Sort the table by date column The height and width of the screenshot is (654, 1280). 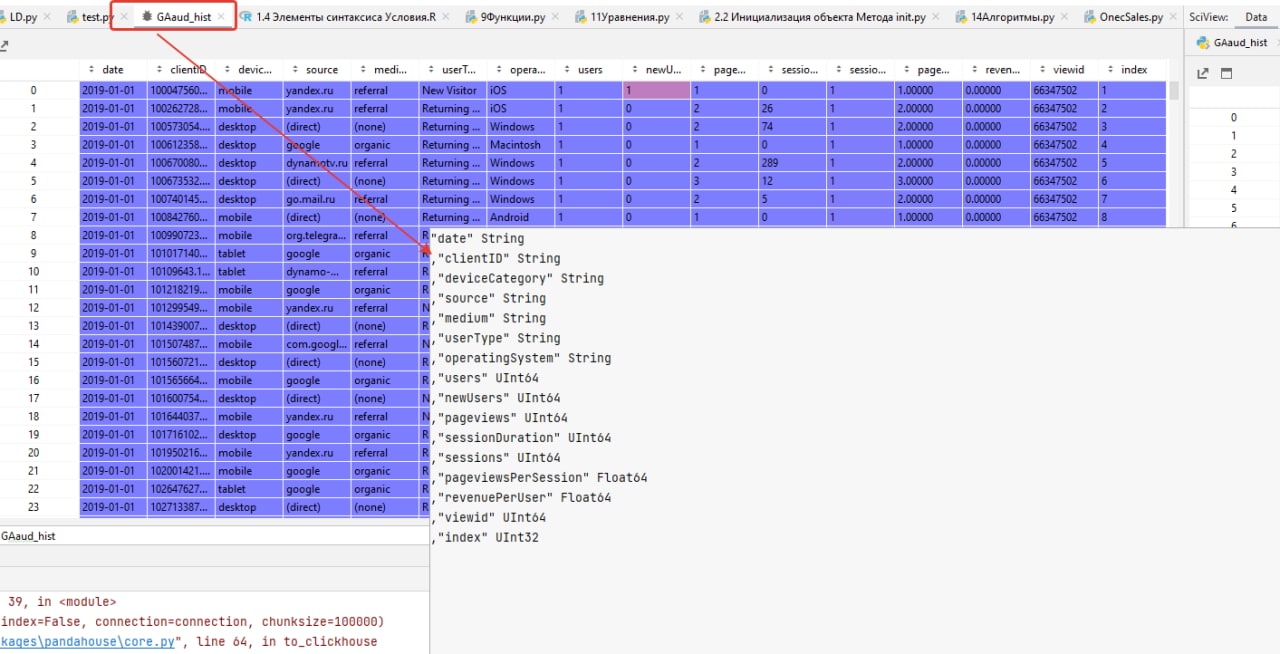(x=113, y=70)
